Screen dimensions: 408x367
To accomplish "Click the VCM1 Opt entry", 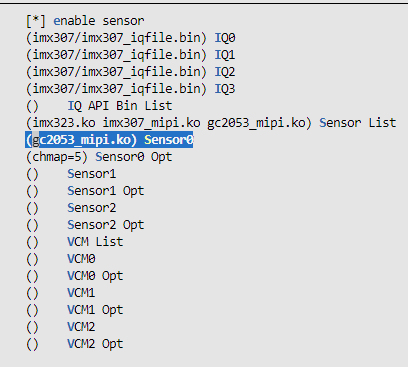I will 74,310.
